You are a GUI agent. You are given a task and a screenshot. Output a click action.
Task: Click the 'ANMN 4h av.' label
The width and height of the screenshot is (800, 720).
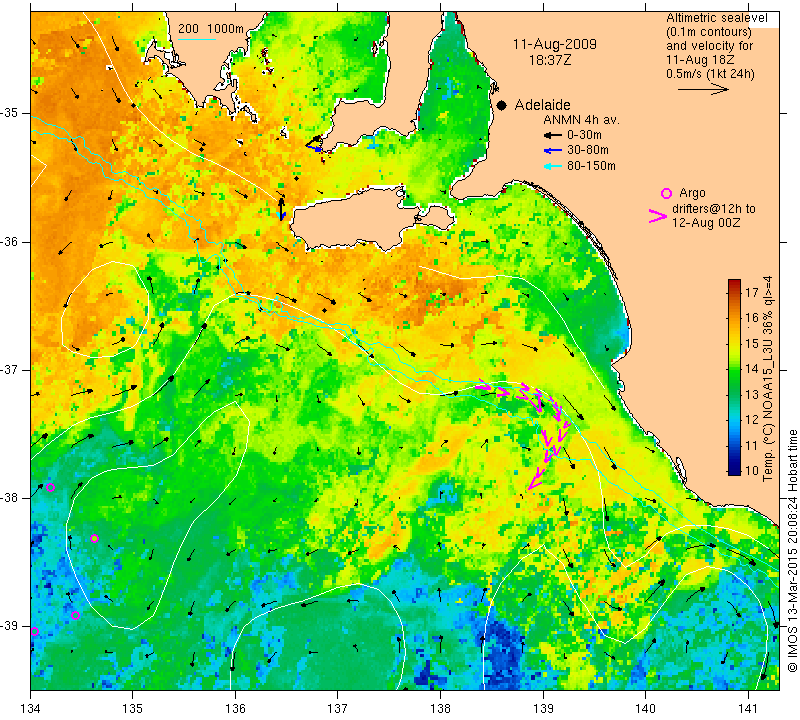(581, 120)
